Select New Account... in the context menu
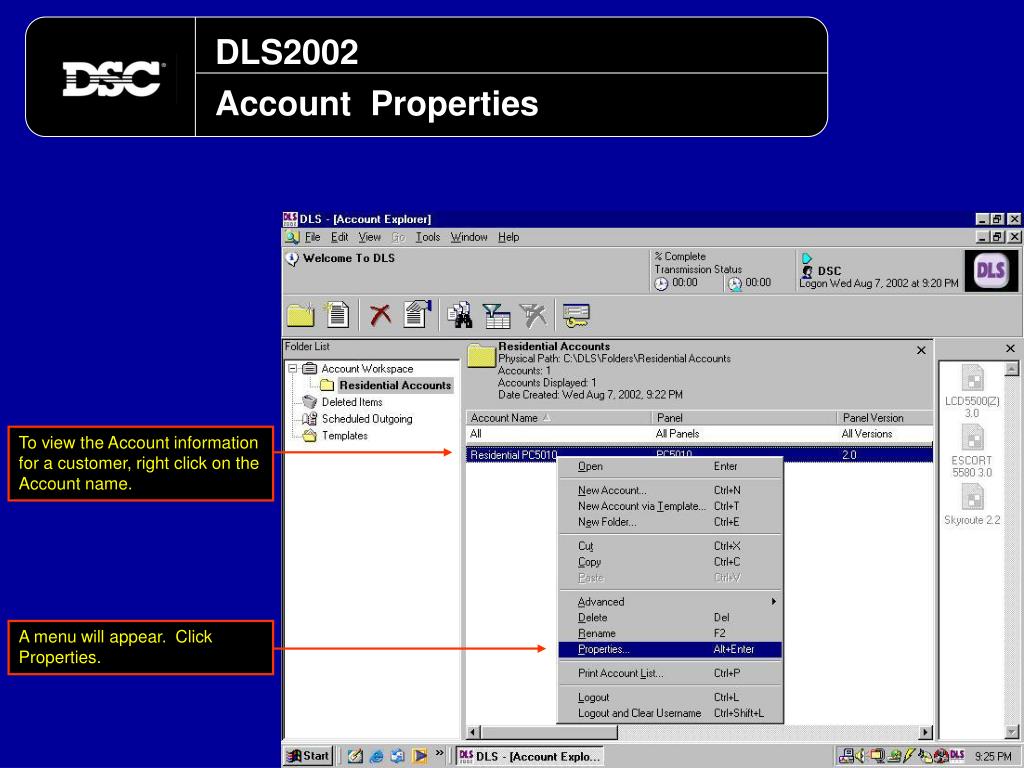This screenshot has height=768, width=1024. pyautogui.click(x=671, y=490)
